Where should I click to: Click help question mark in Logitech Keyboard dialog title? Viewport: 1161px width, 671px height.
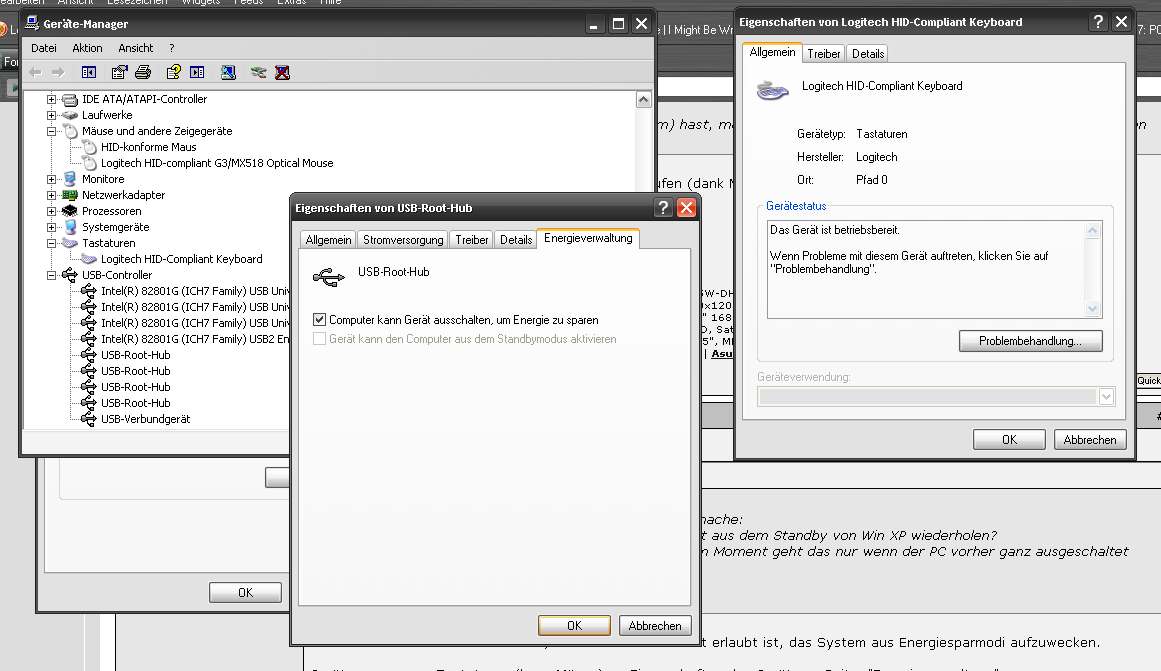1099,21
